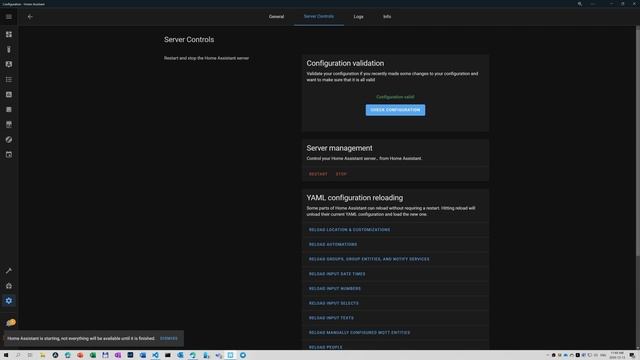Open the Logs tab
This screenshot has width=640, height=360.
click(358, 17)
